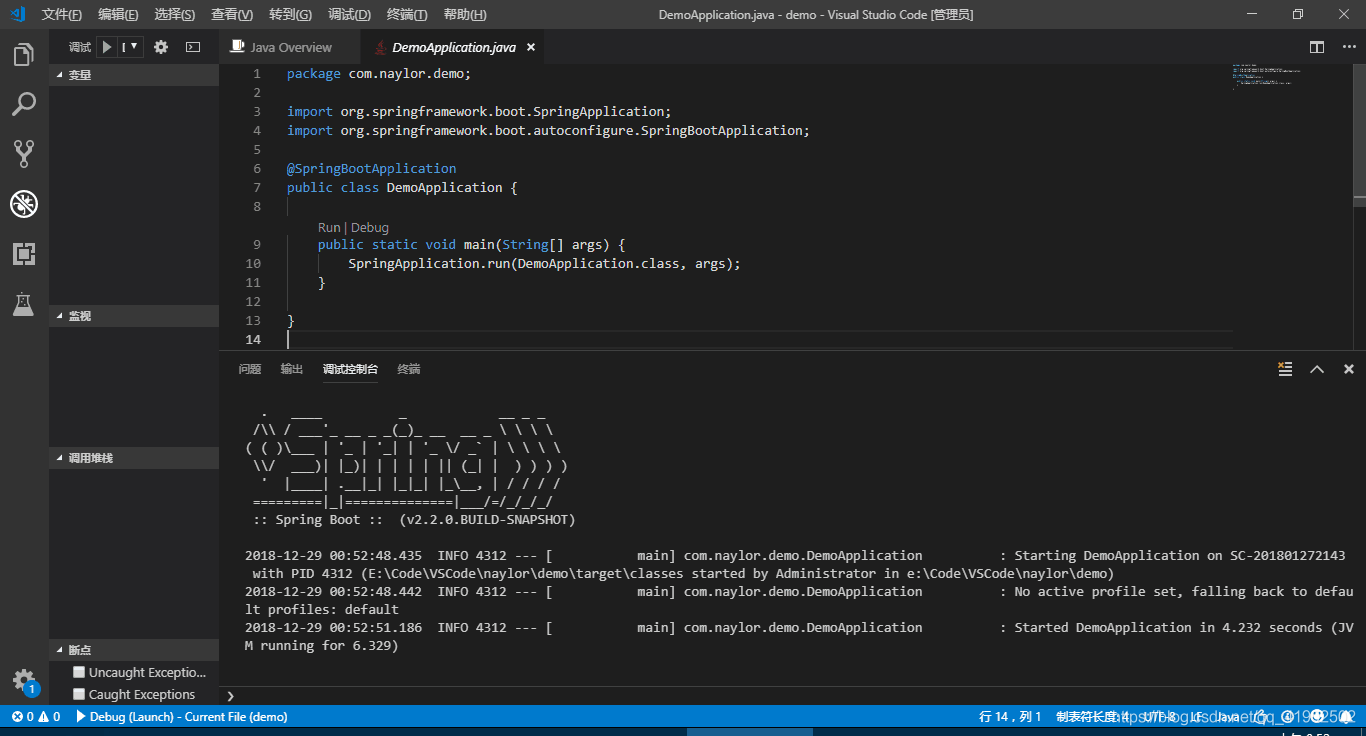The height and width of the screenshot is (736, 1366).
Task: Change 制表符长度 tab size in status bar
Action: [x=1092, y=717]
